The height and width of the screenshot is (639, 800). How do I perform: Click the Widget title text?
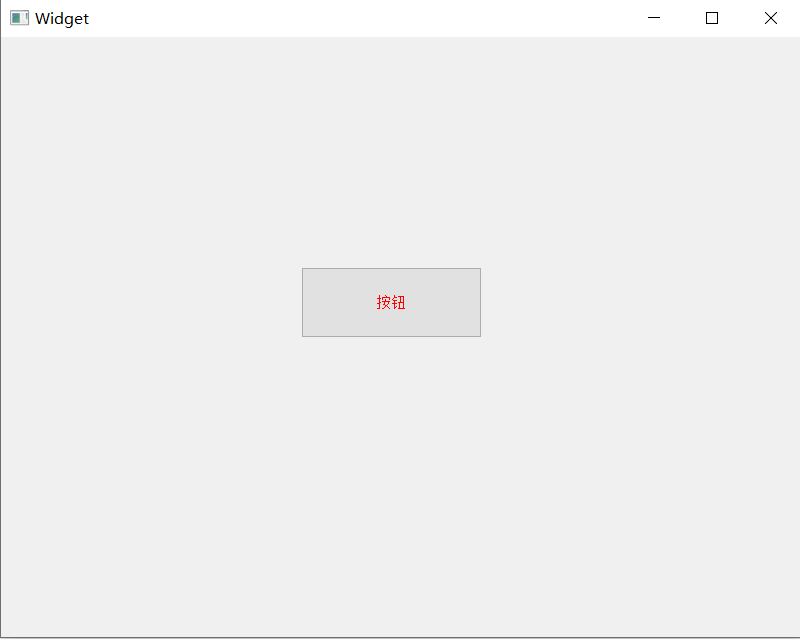[62, 19]
